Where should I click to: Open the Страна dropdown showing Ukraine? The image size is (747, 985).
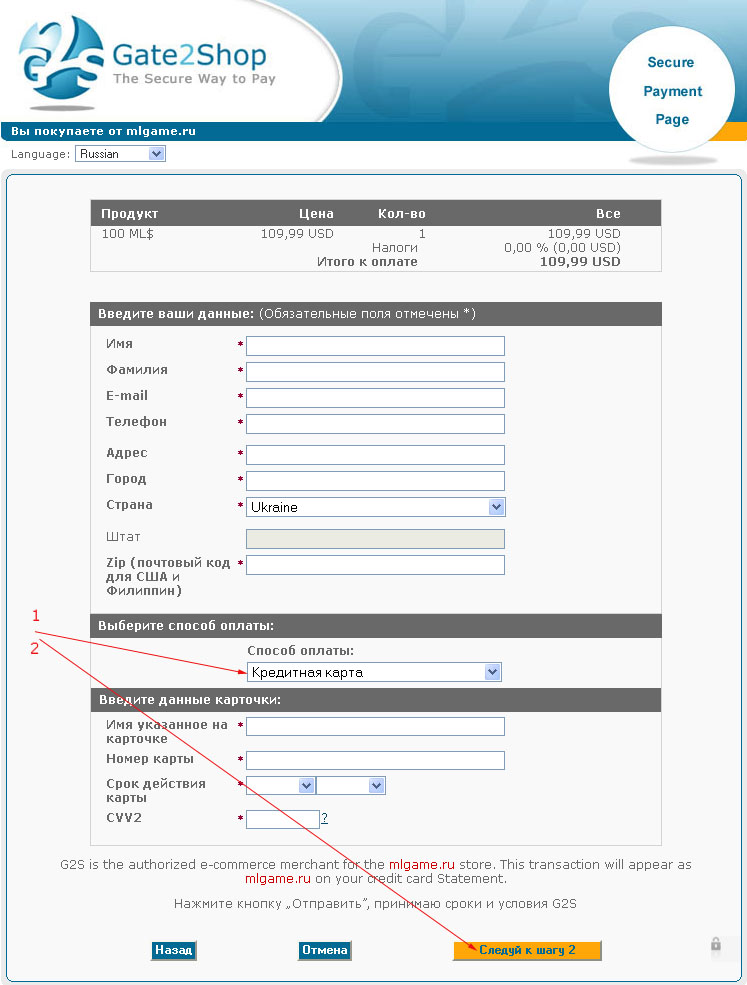pyautogui.click(x=375, y=507)
